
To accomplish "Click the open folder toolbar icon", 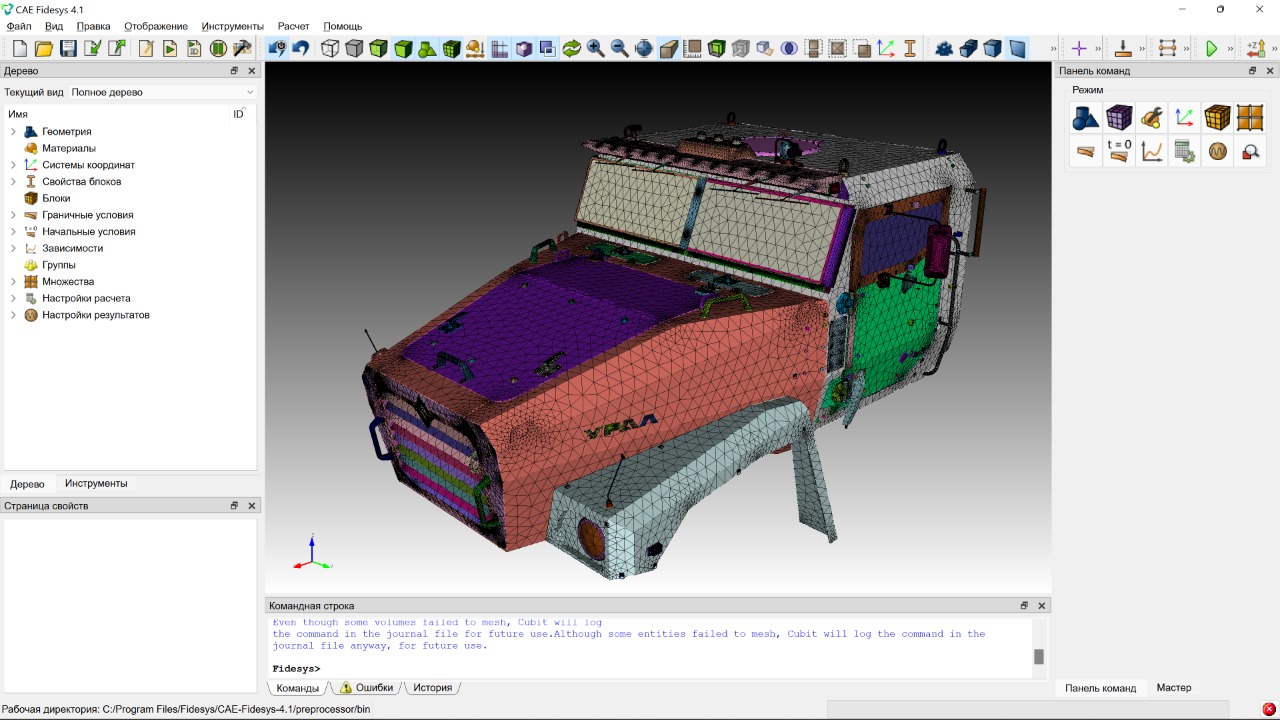I will tap(44, 48).
